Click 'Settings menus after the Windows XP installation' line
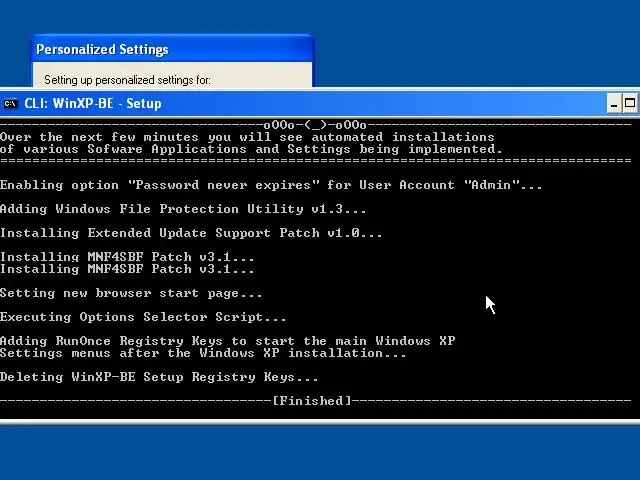The width and height of the screenshot is (640, 480). (203, 353)
